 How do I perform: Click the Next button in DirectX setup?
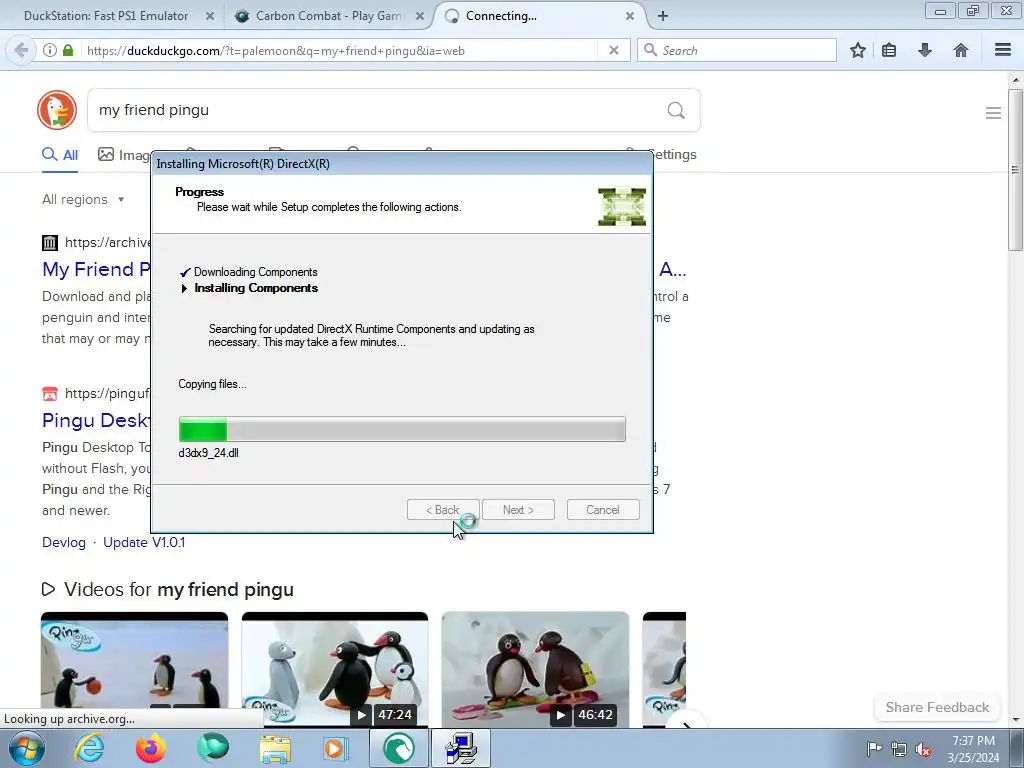click(x=519, y=510)
